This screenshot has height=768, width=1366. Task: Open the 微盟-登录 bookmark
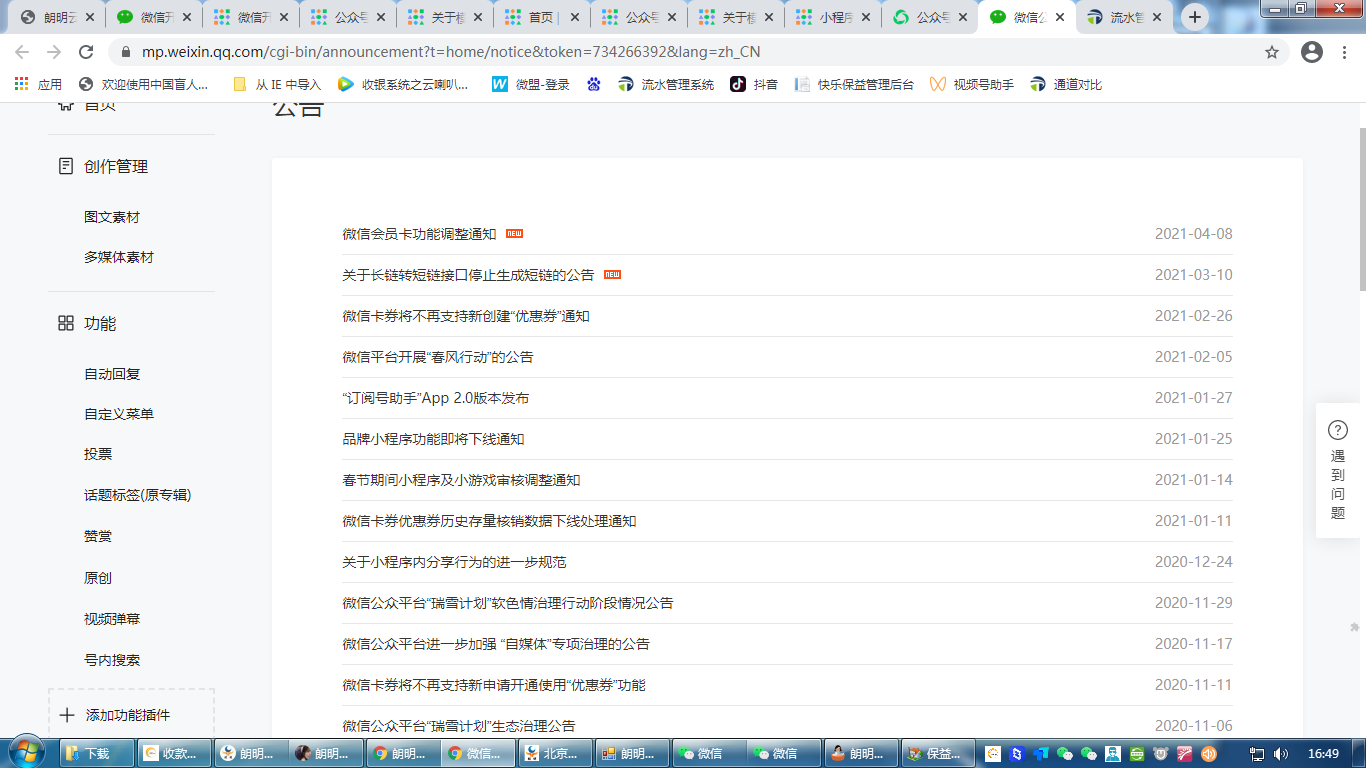pyautogui.click(x=531, y=84)
